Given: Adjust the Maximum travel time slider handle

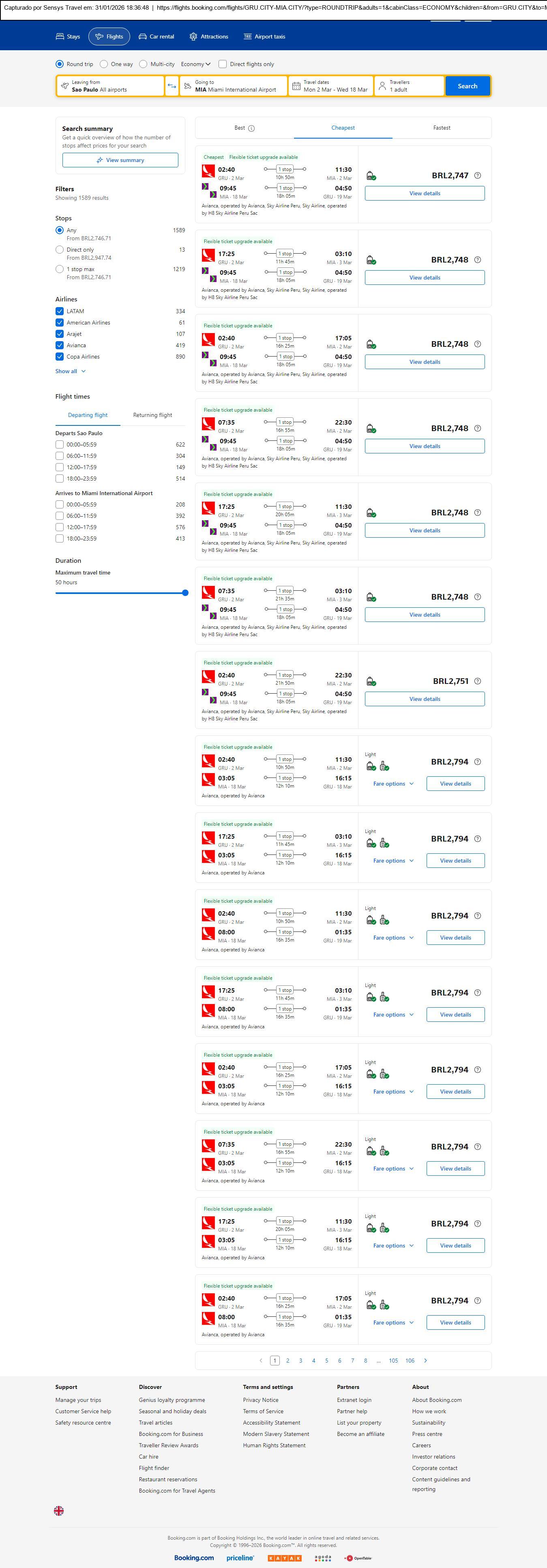Looking at the screenshot, I should pos(185,593).
